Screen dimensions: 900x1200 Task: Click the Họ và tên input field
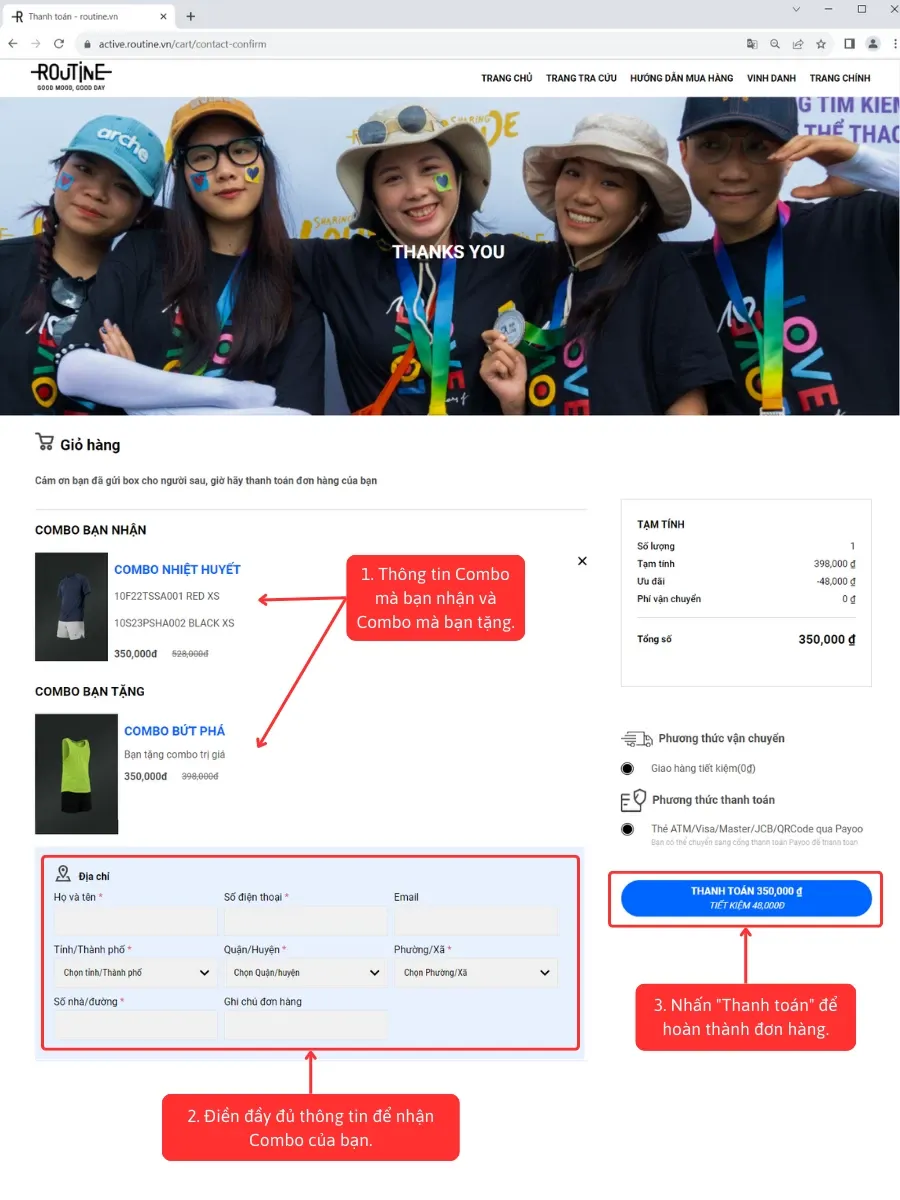pos(135,921)
